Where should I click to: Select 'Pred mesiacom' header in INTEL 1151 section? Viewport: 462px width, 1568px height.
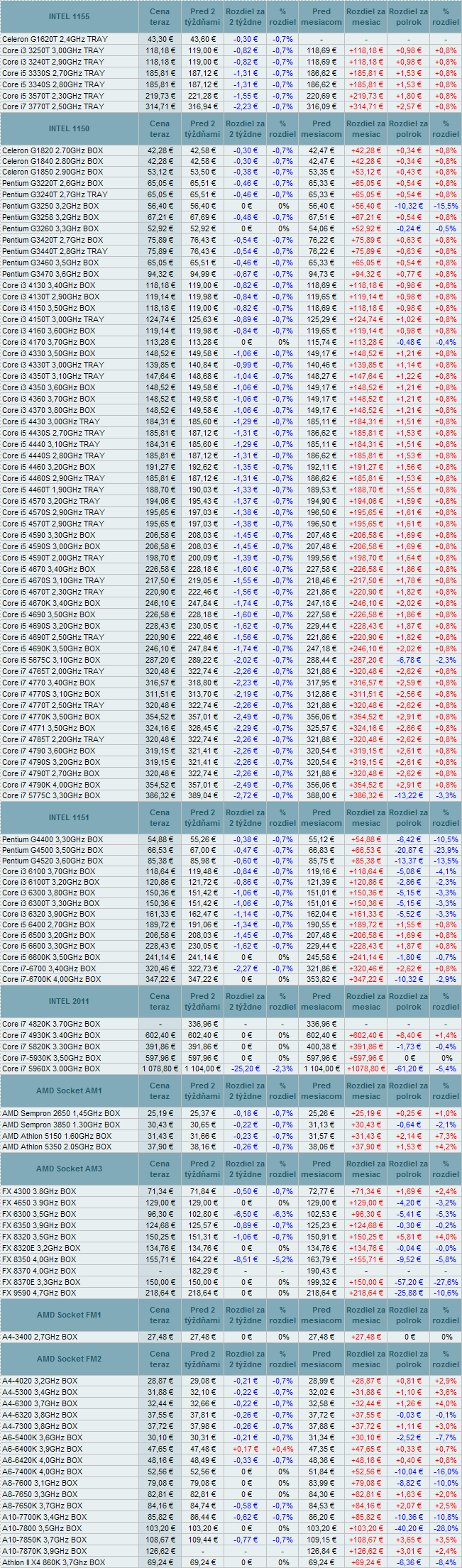click(x=321, y=817)
